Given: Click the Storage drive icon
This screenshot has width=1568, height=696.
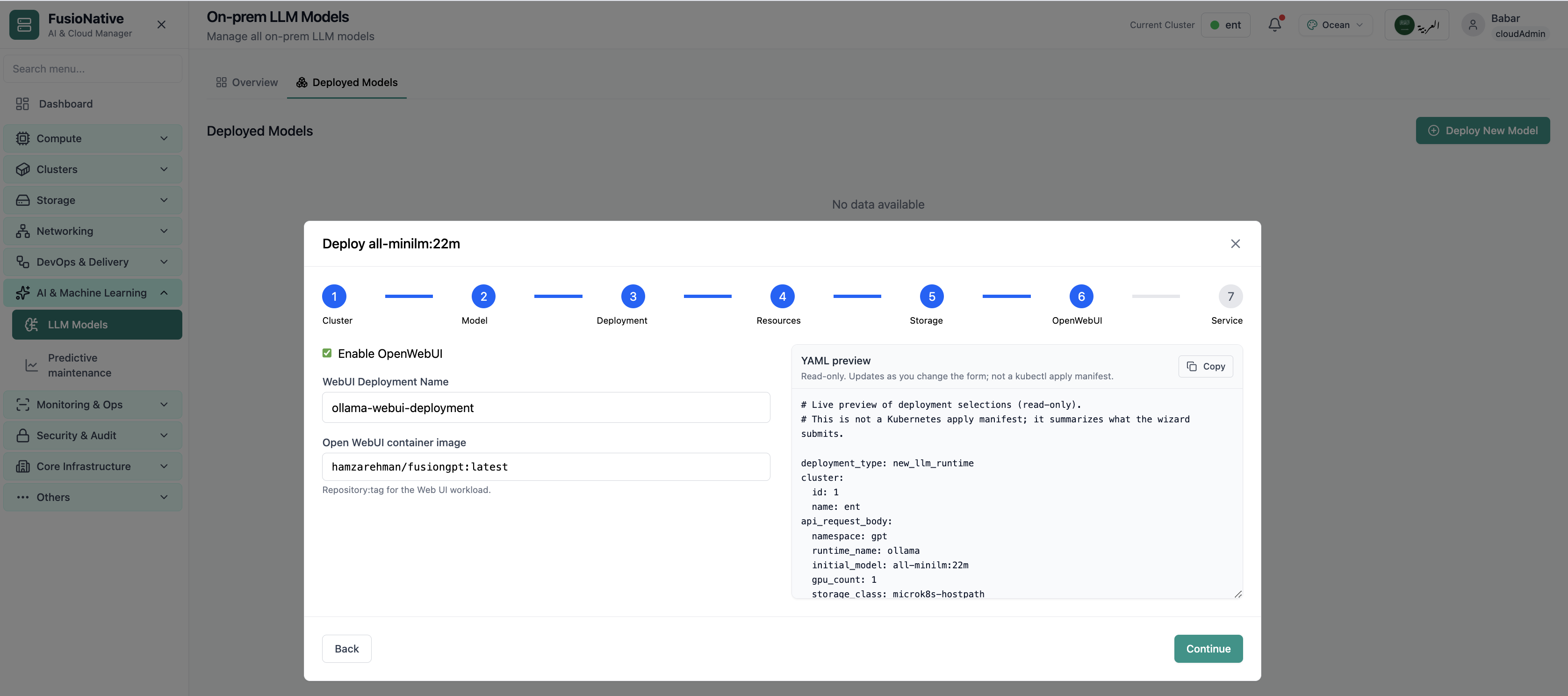Looking at the screenshot, I should [x=22, y=200].
